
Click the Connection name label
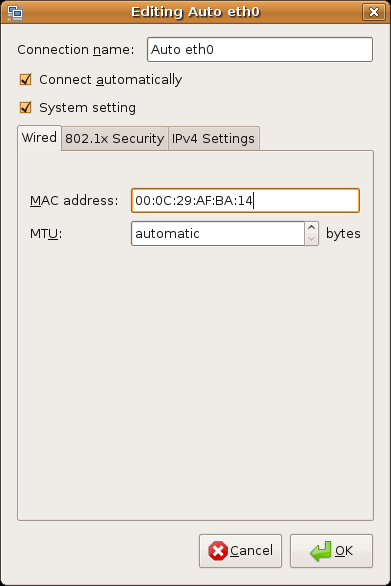tap(76, 50)
